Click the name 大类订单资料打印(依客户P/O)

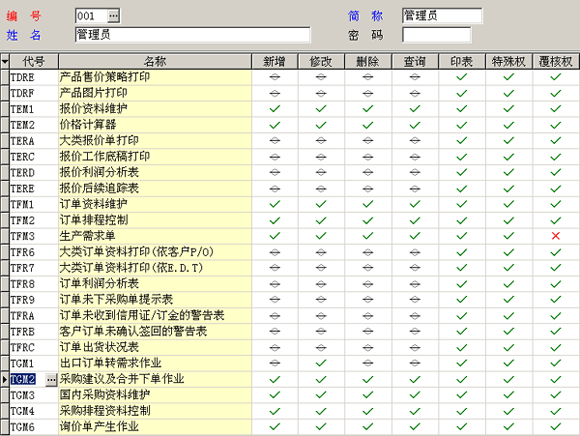(137, 252)
